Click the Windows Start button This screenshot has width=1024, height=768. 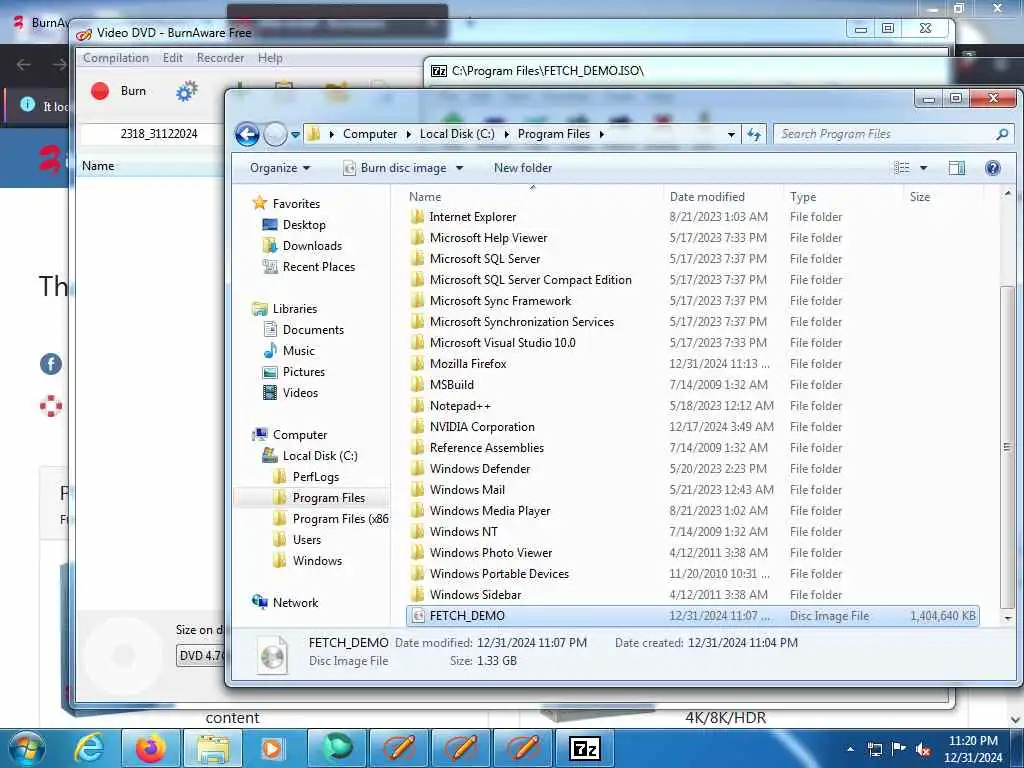(27, 748)
